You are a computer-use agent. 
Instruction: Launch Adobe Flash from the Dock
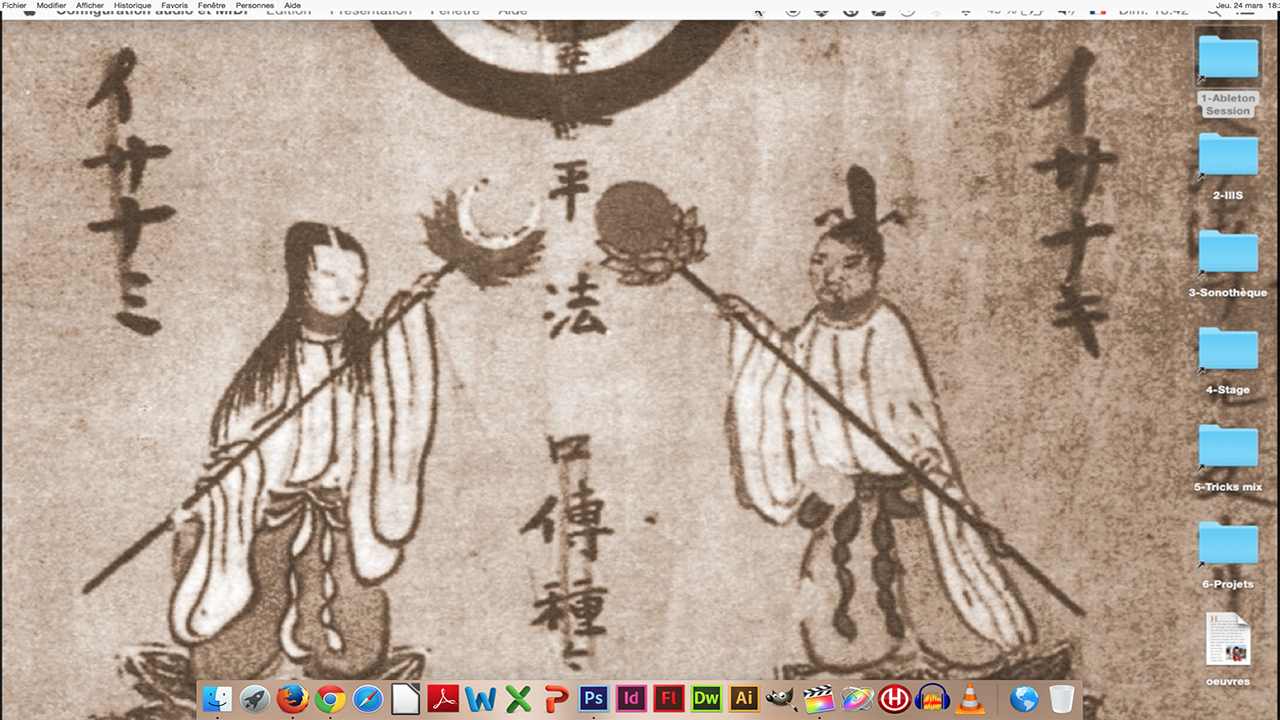pos(668,698)
